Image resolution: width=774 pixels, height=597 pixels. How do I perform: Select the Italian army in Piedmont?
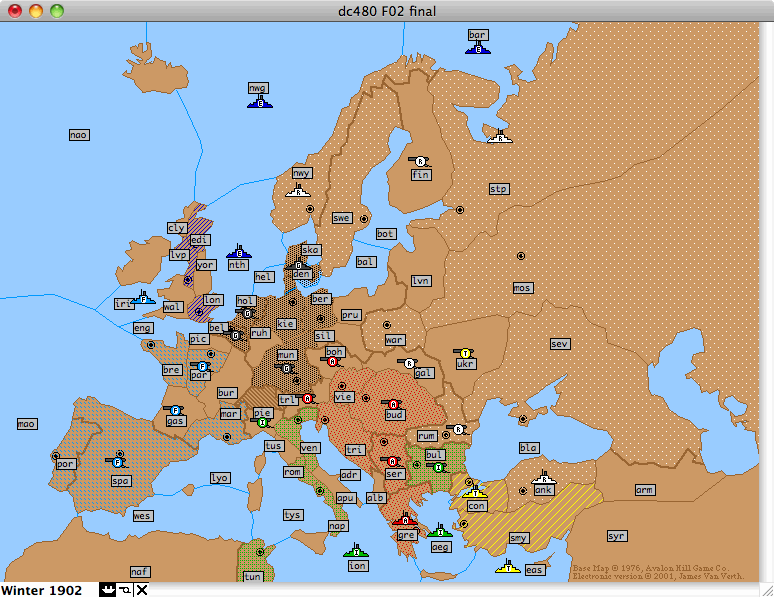click(x=262, y=422)
